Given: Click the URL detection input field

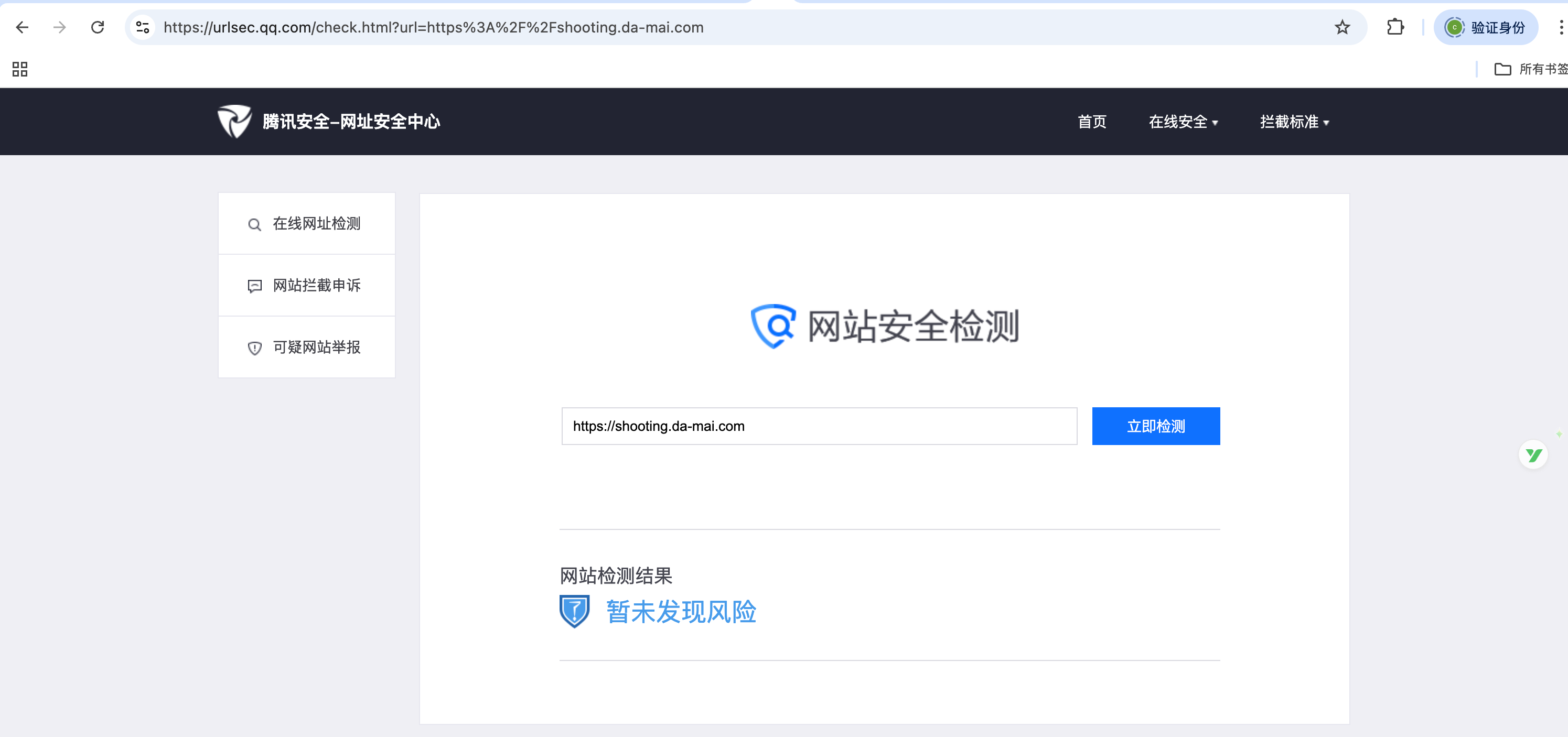Looking at the screenshot, I should (819, 426).
